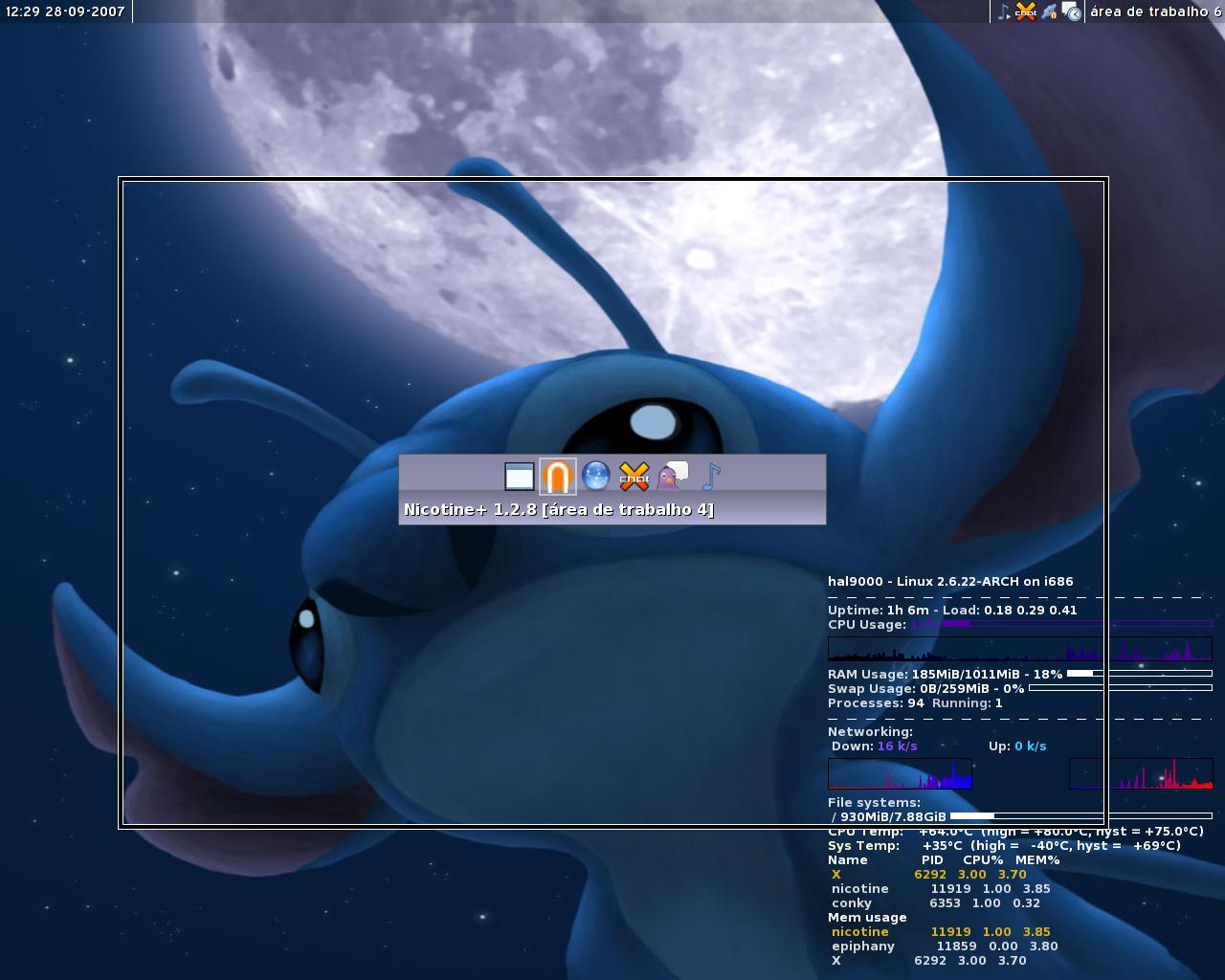Click the RAM Usage progress bar
Image resolution: width=1225 pixels, height=980 pixels.
[1139, 673]
